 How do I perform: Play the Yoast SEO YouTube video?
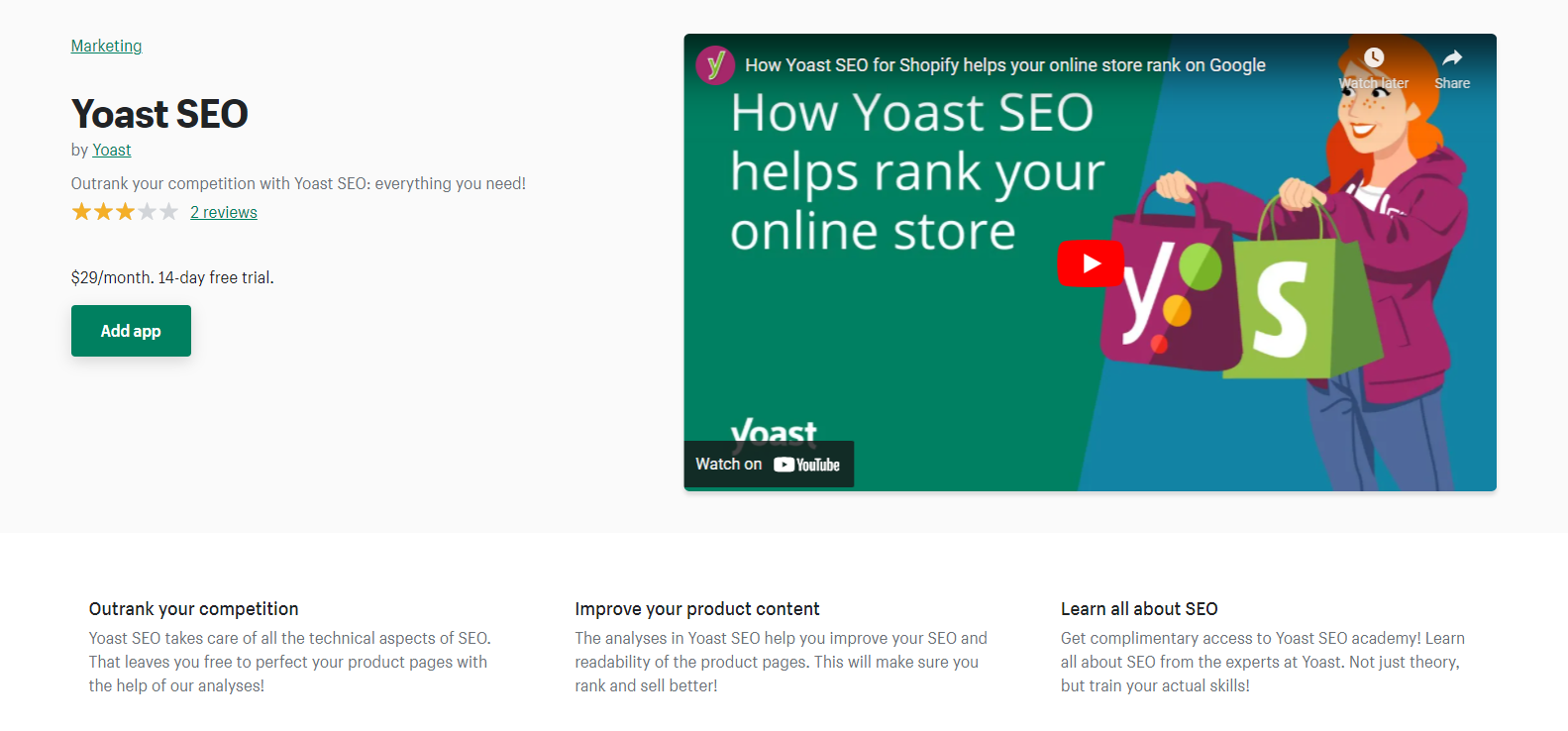[1091, 263]
